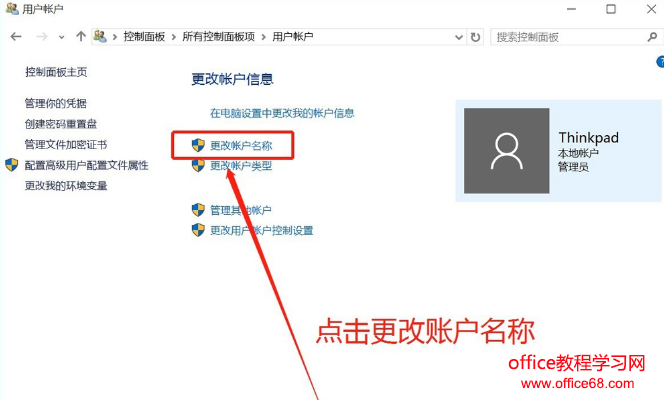Click shield icon beside 更改用户帐户控制设置
The image size is (664, 400).
point(198,230)
